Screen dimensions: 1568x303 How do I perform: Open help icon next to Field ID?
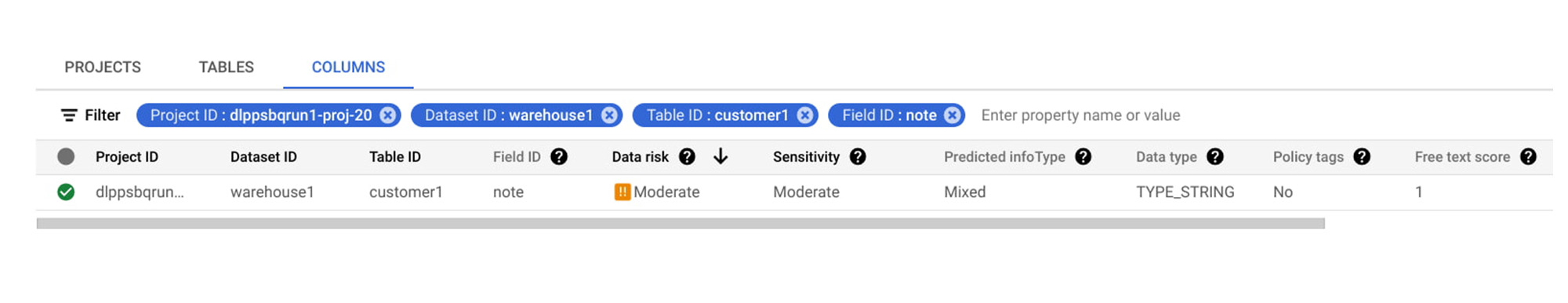[559, 156]
